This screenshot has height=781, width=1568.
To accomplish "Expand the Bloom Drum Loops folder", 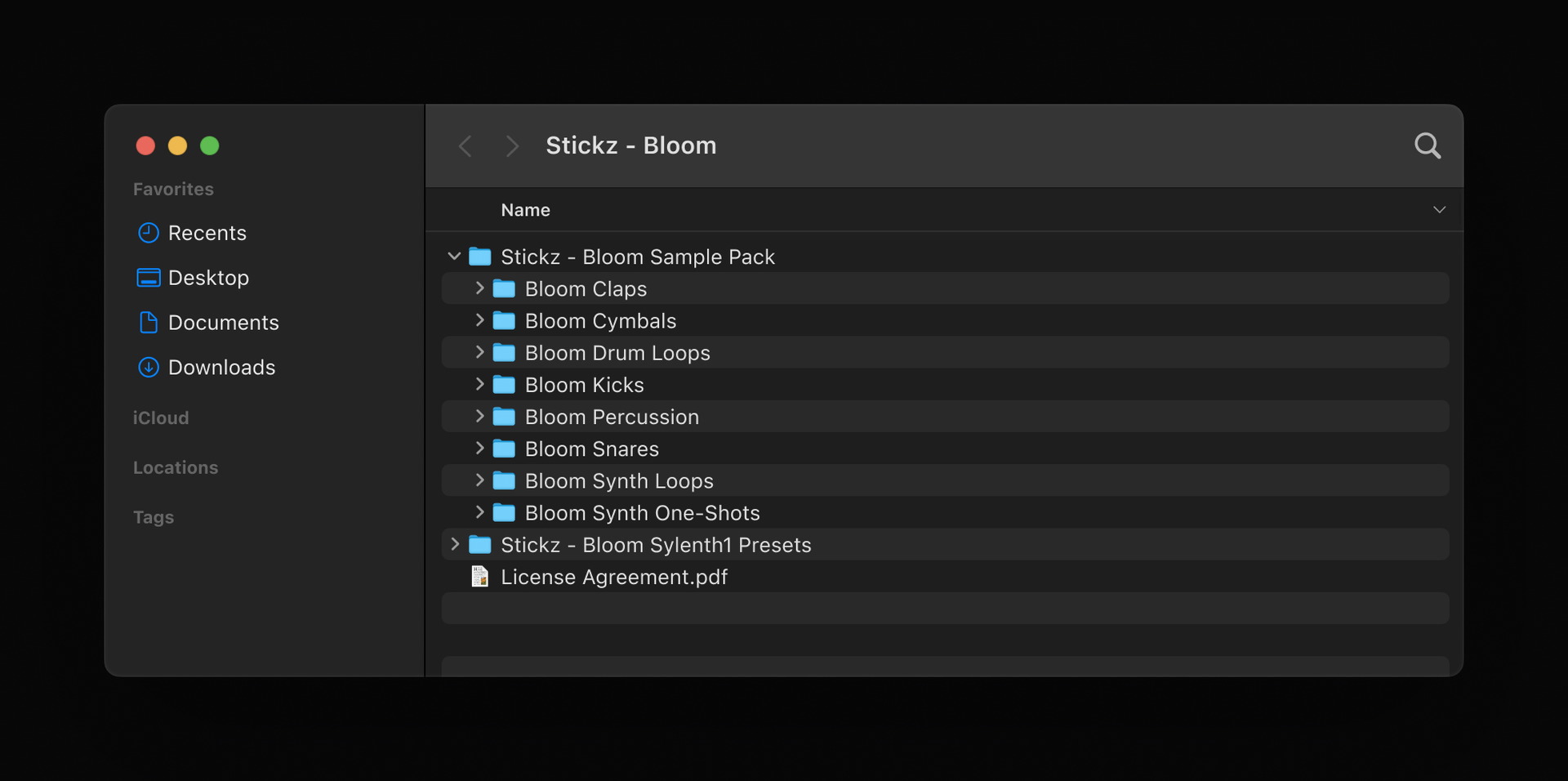I will (479, 352).
